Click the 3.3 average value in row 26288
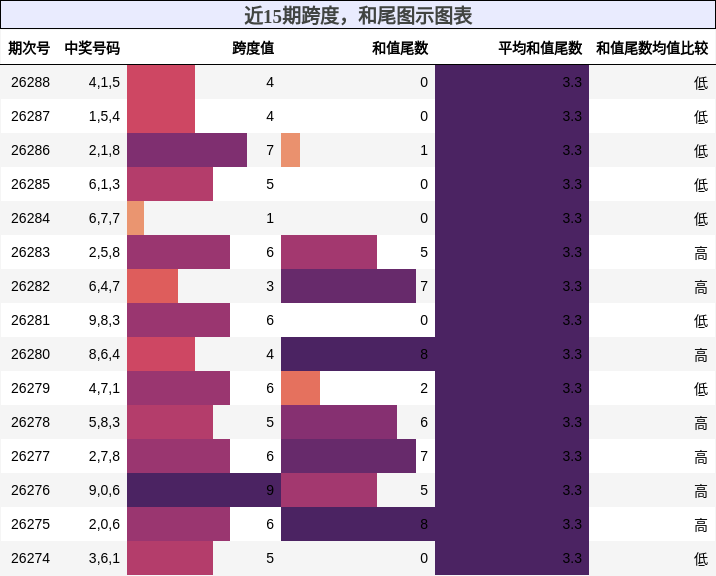 tap(572, 82)
